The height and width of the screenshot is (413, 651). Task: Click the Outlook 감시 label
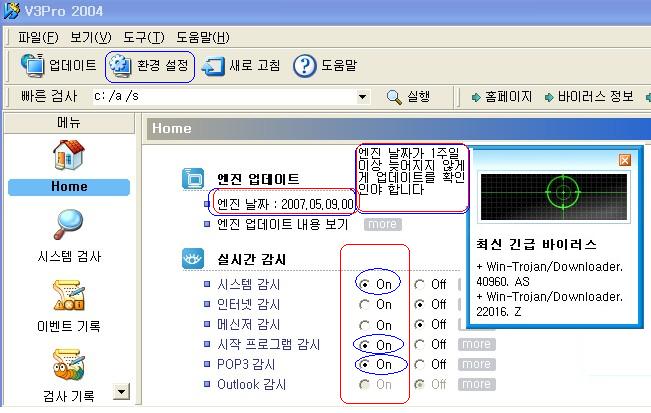coord(252,384)
